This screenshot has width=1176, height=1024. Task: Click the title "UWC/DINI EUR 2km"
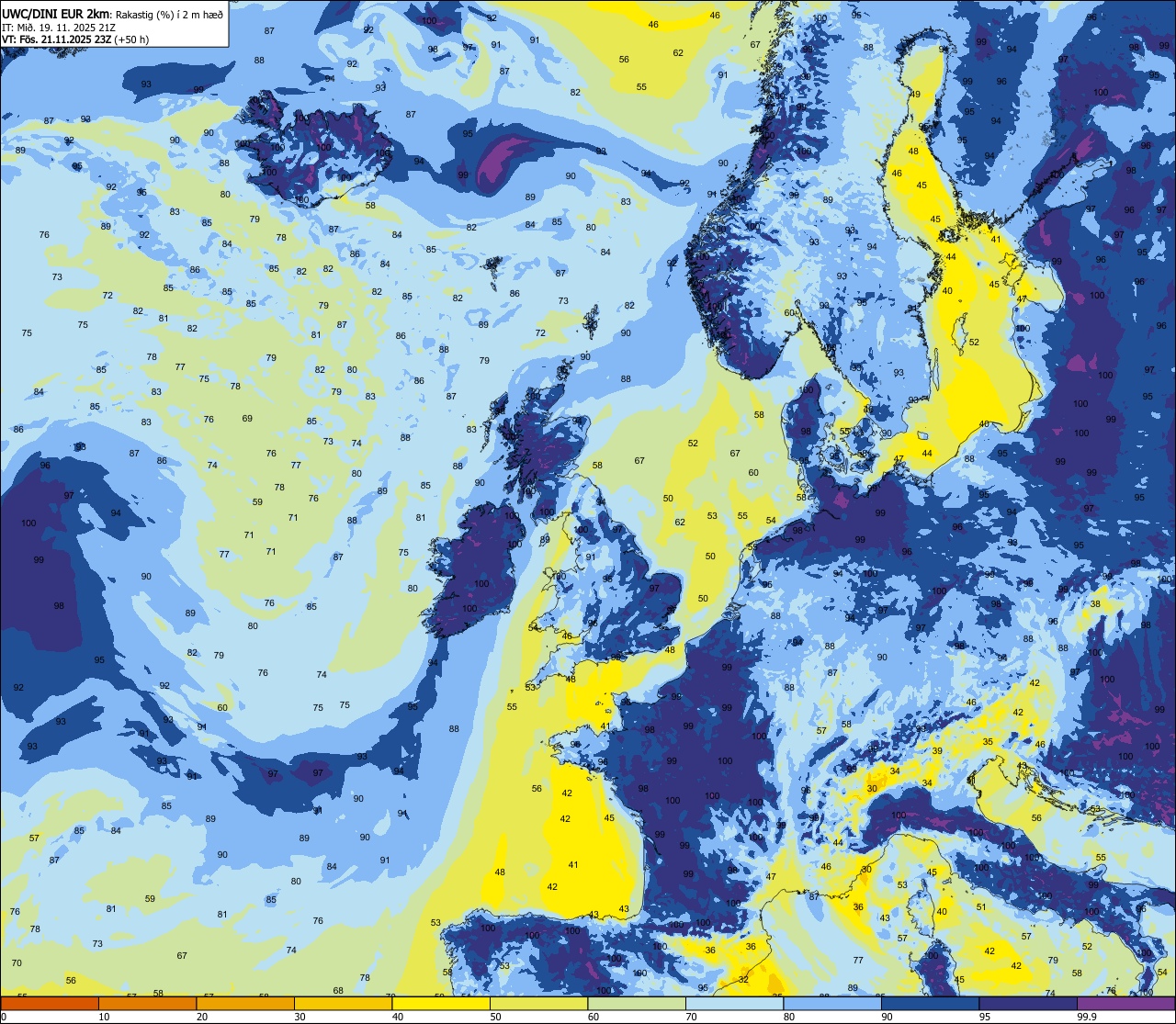click(x=56, y=13)
